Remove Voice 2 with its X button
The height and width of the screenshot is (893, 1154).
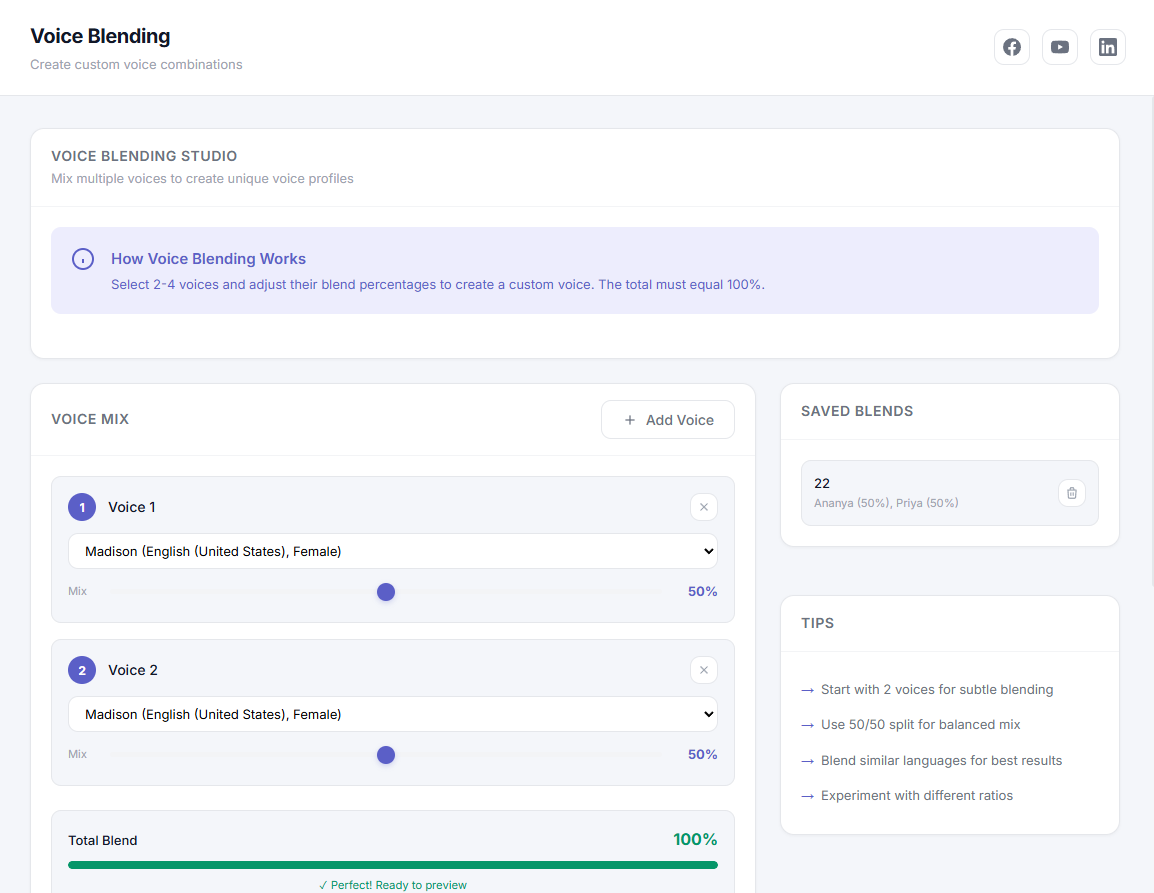pos(703,670)
